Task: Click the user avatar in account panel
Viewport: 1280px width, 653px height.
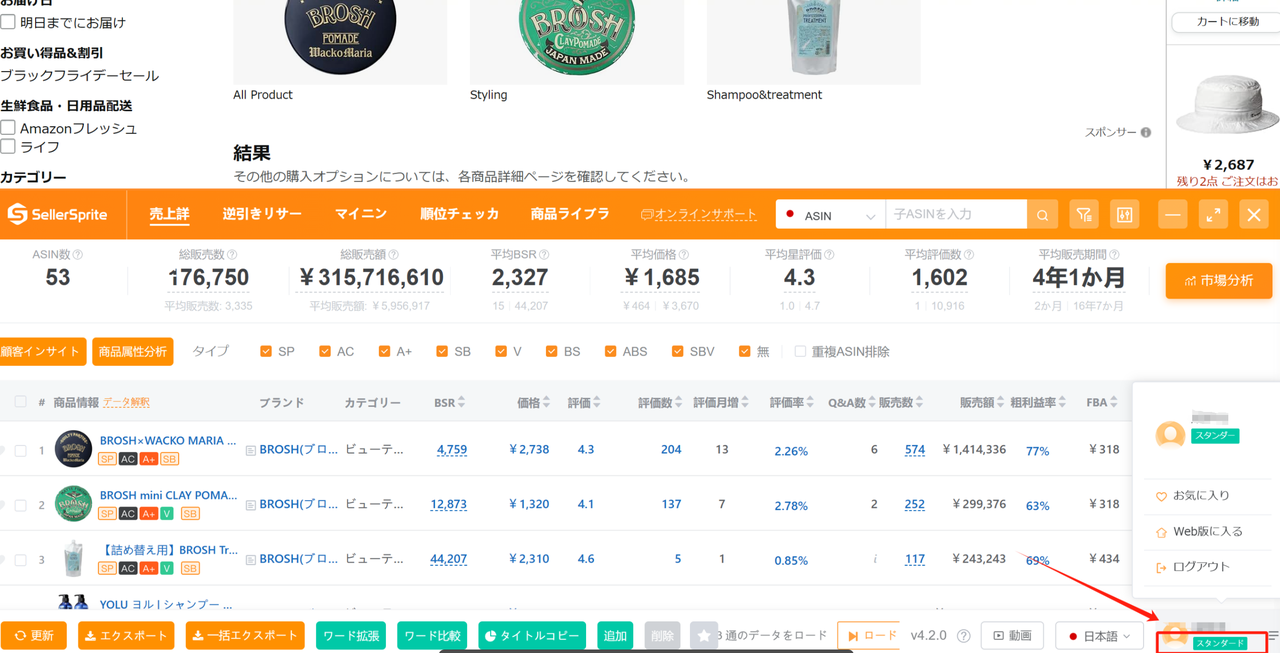Action: [x=1170, y=435]
